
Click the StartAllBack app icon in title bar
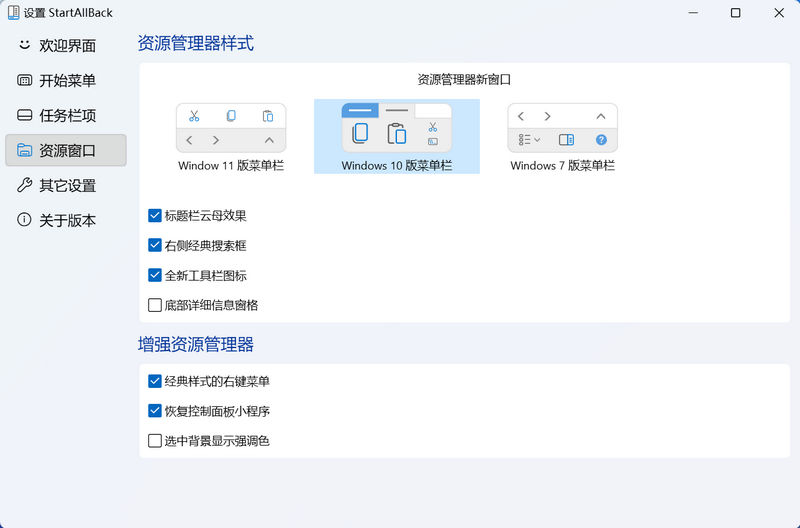pos(11,13)
